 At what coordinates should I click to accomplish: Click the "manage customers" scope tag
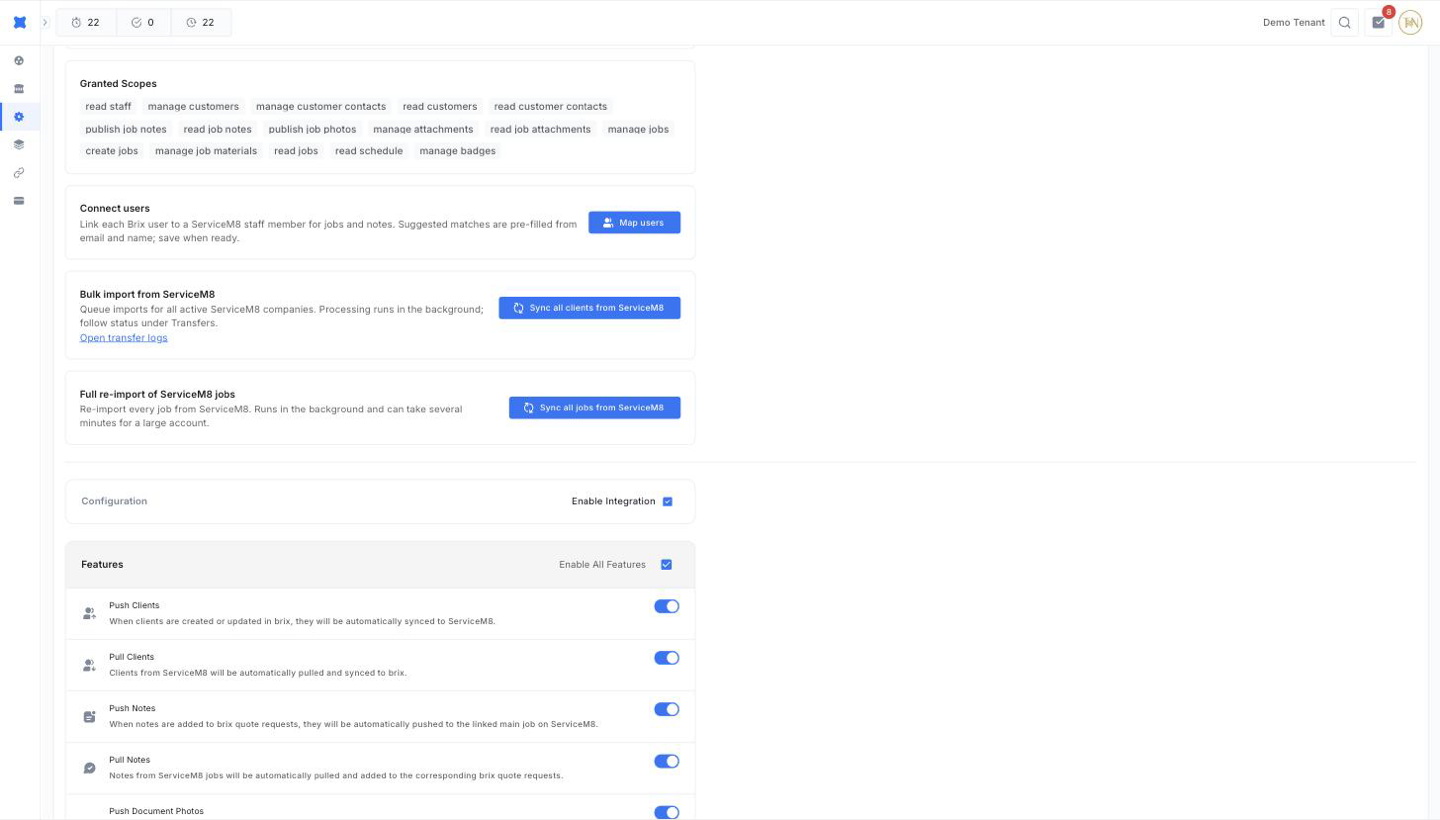pyautogui.click(x=193, y=106)
